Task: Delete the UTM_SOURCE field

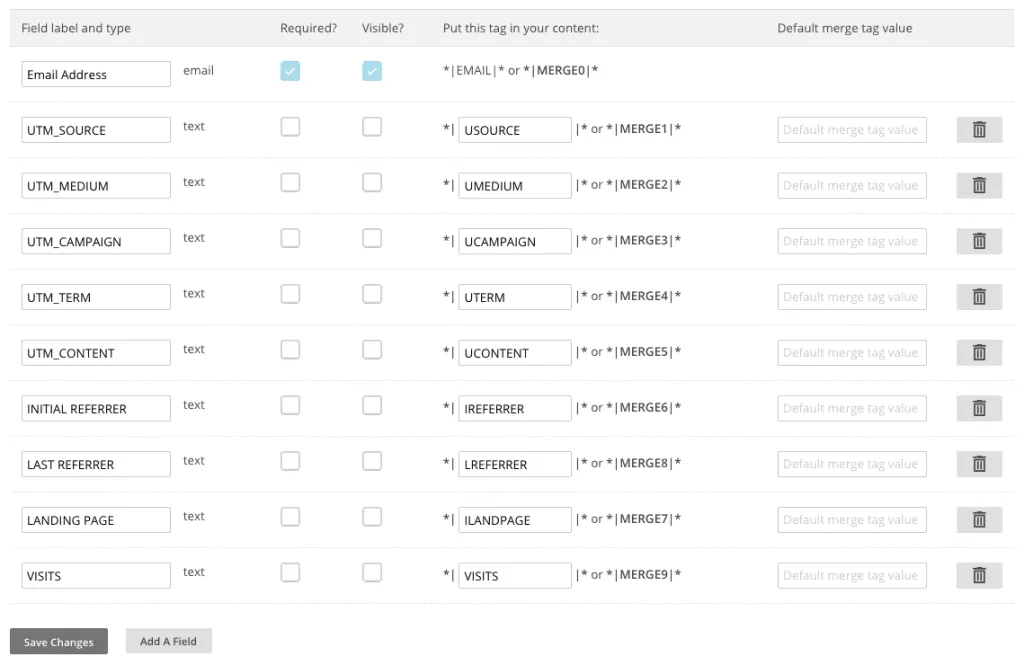Action: [979, 129]
